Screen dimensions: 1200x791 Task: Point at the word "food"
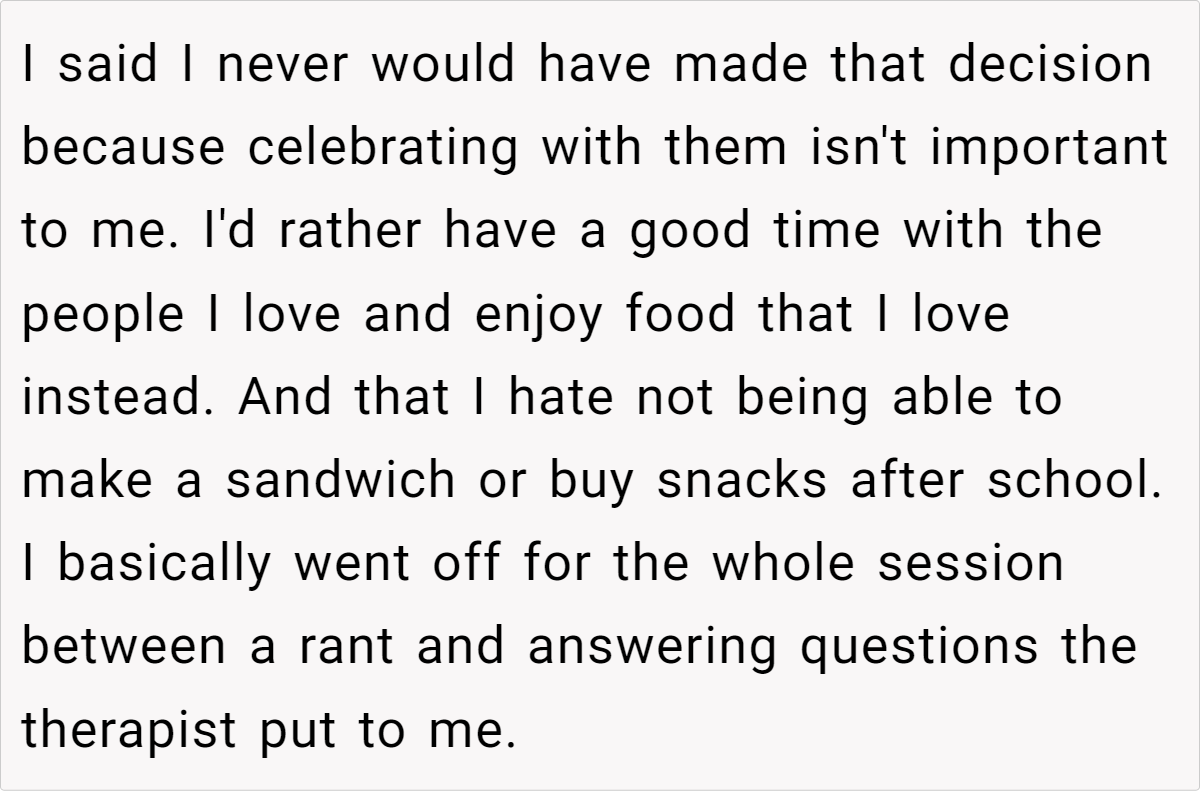pos(683,314)
